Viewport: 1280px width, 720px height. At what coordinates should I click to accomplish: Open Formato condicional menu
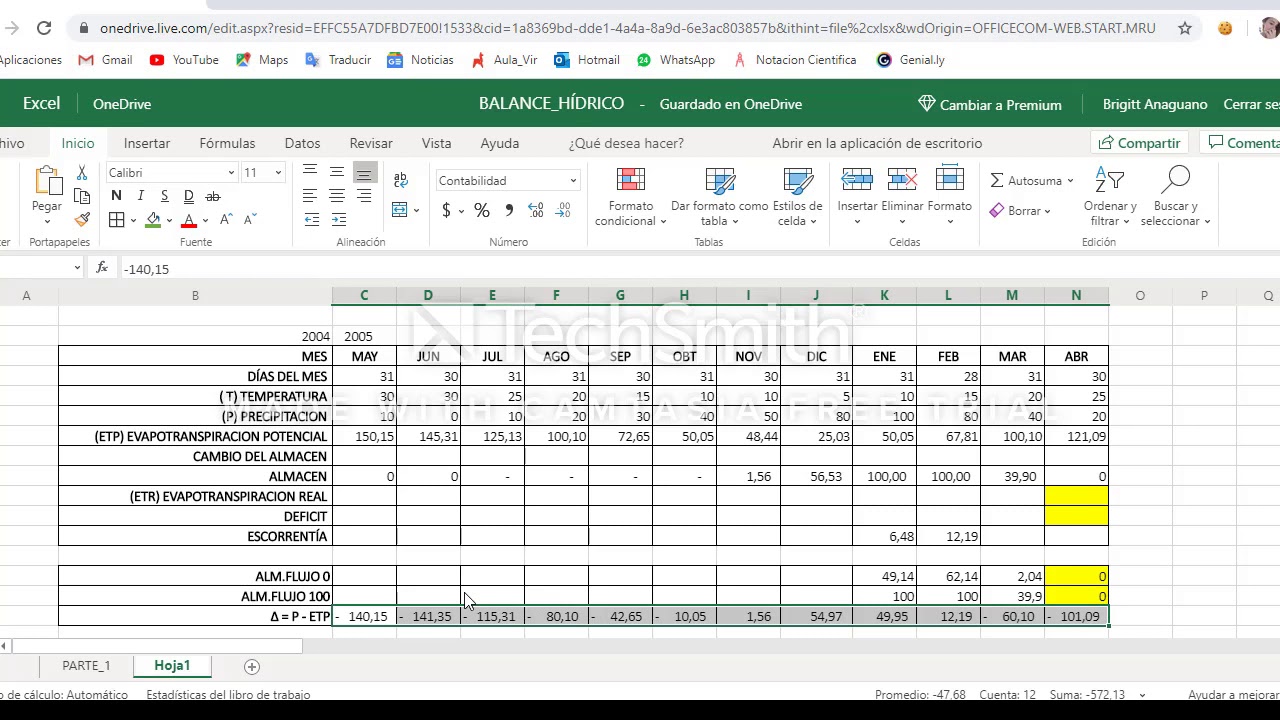(x=631, y=197)
